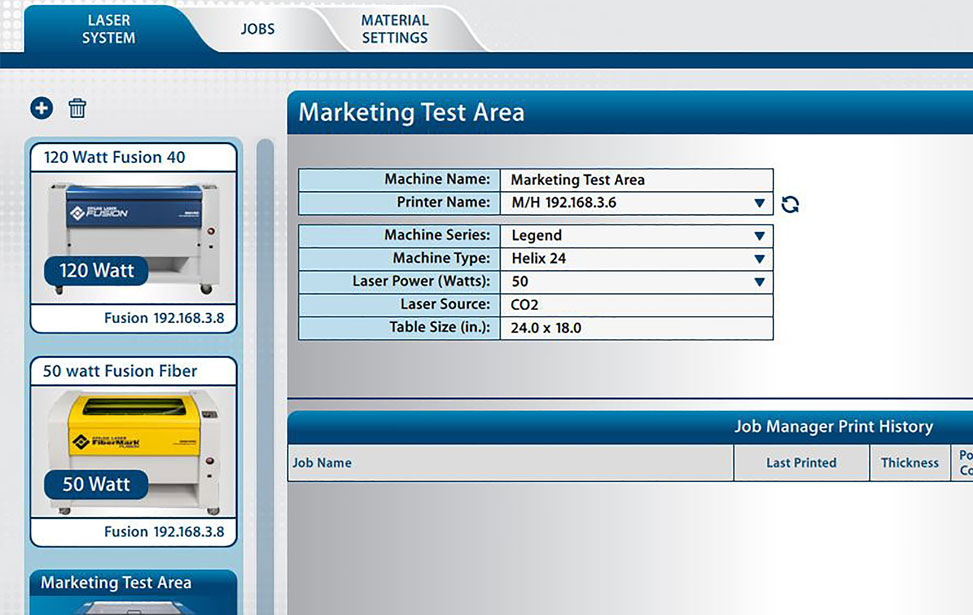This screenshot has height=615, width=973.
Task: Click the Table Size value field
Action: click(x=635, y=328)
